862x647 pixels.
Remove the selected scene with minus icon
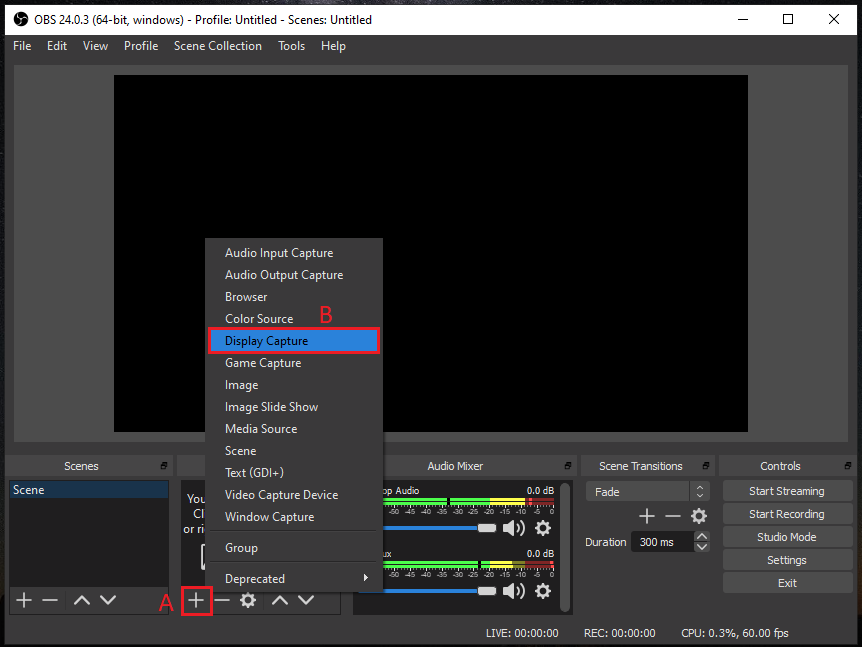tap(50, 600)
